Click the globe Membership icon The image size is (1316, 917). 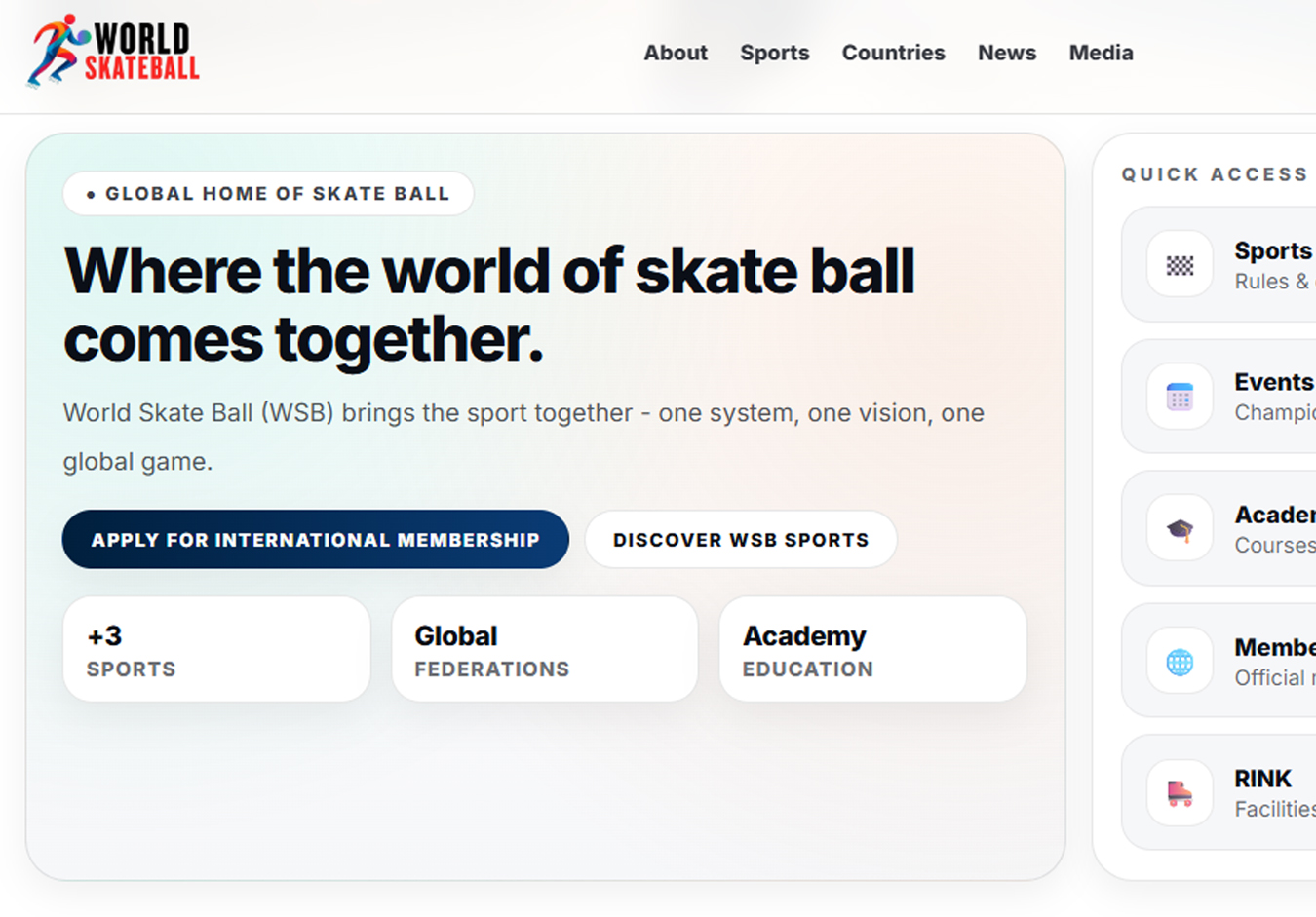click(x=1180, y=662)
